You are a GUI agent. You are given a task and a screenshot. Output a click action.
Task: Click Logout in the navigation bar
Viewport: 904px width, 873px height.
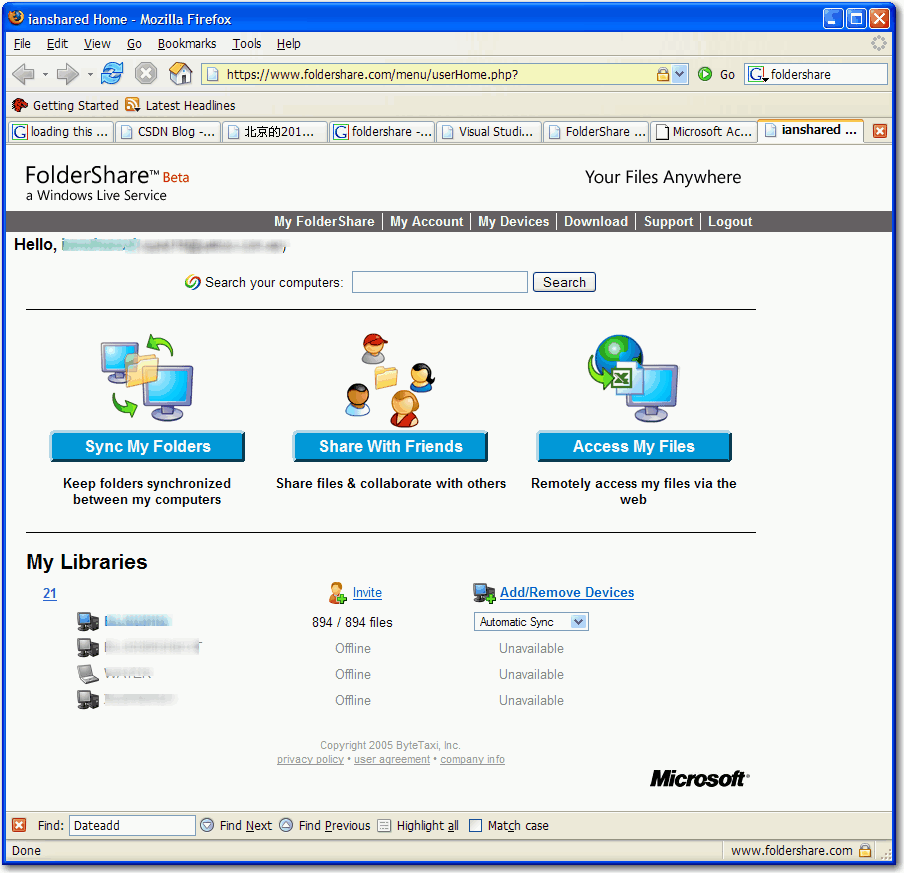[730, 221]
